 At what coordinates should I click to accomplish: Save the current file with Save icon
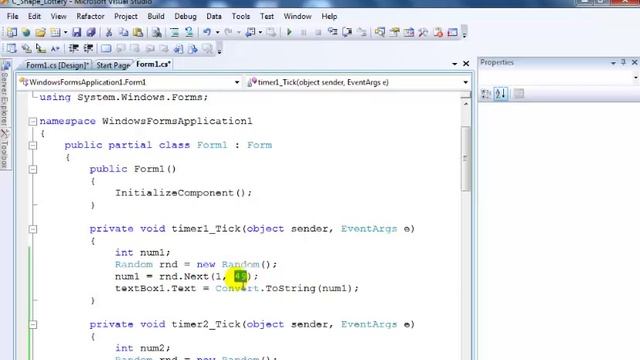click(x=76, y=32)
